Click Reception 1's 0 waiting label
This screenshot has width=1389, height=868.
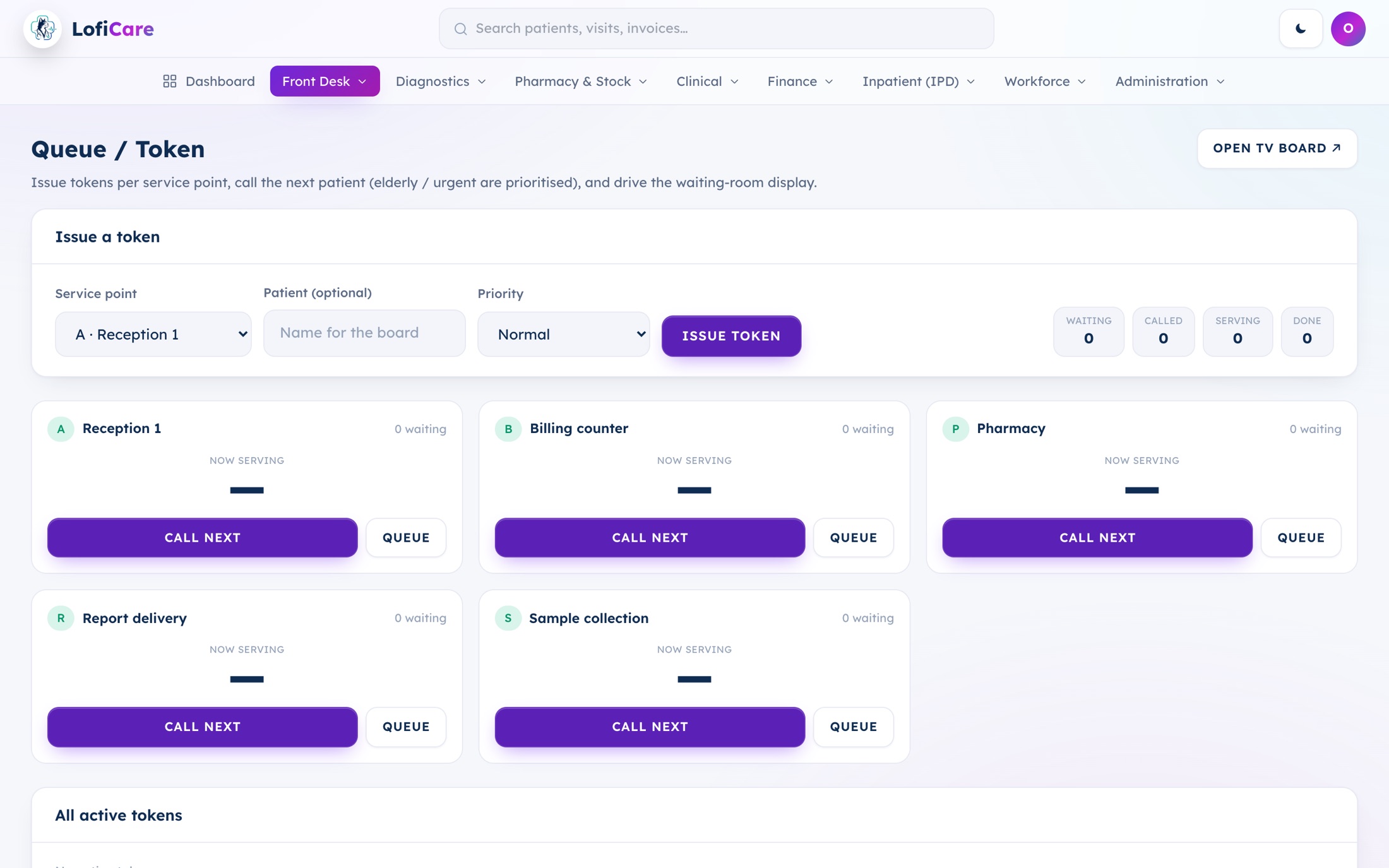[x=420, y=429]
